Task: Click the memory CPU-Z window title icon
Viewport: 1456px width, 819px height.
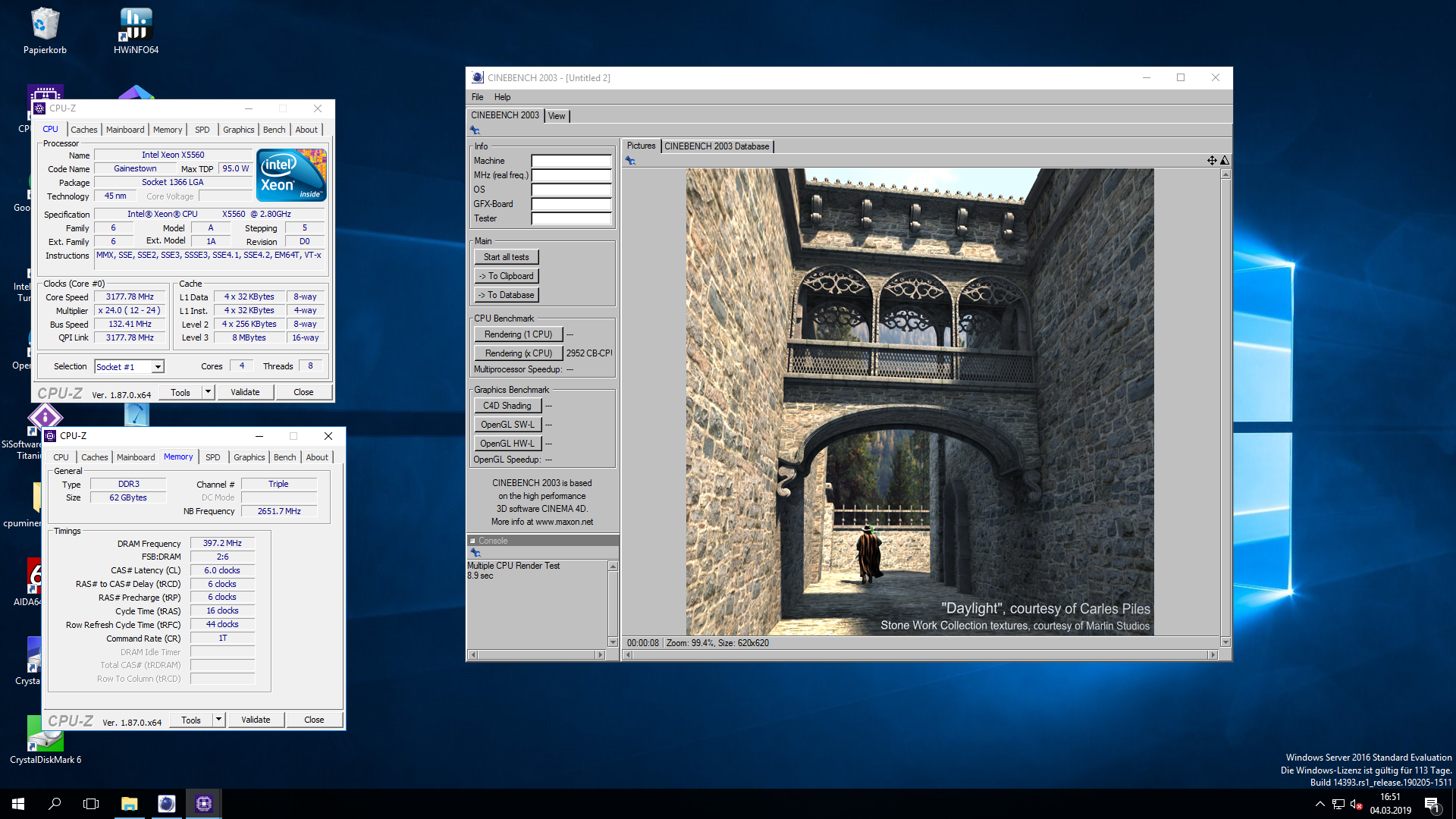Action: point(51,436)
